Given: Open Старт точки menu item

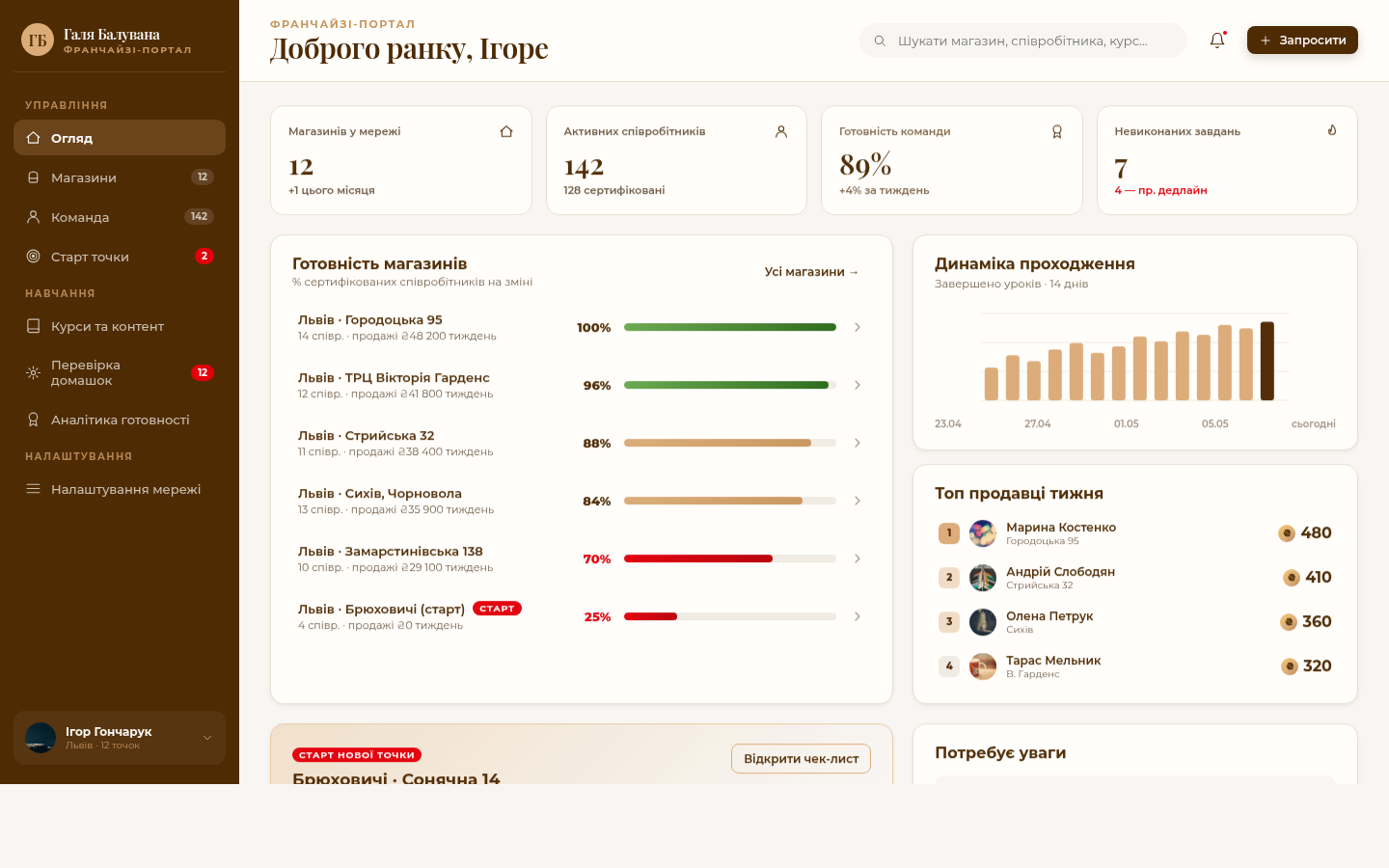Looking at the screenshot, I should coord(120,257).
